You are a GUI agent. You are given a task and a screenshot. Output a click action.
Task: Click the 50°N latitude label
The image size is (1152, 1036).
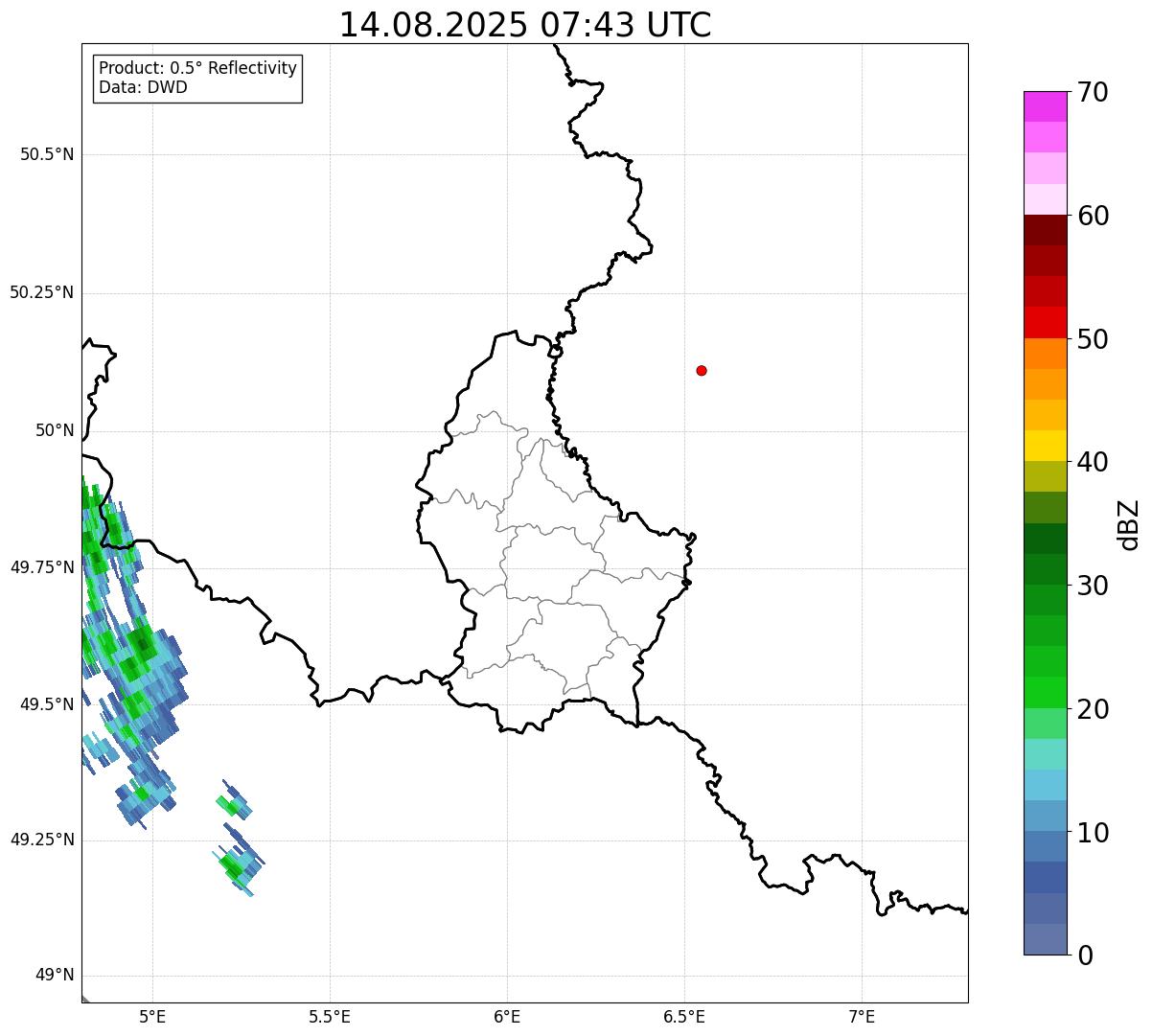point(55,430)
